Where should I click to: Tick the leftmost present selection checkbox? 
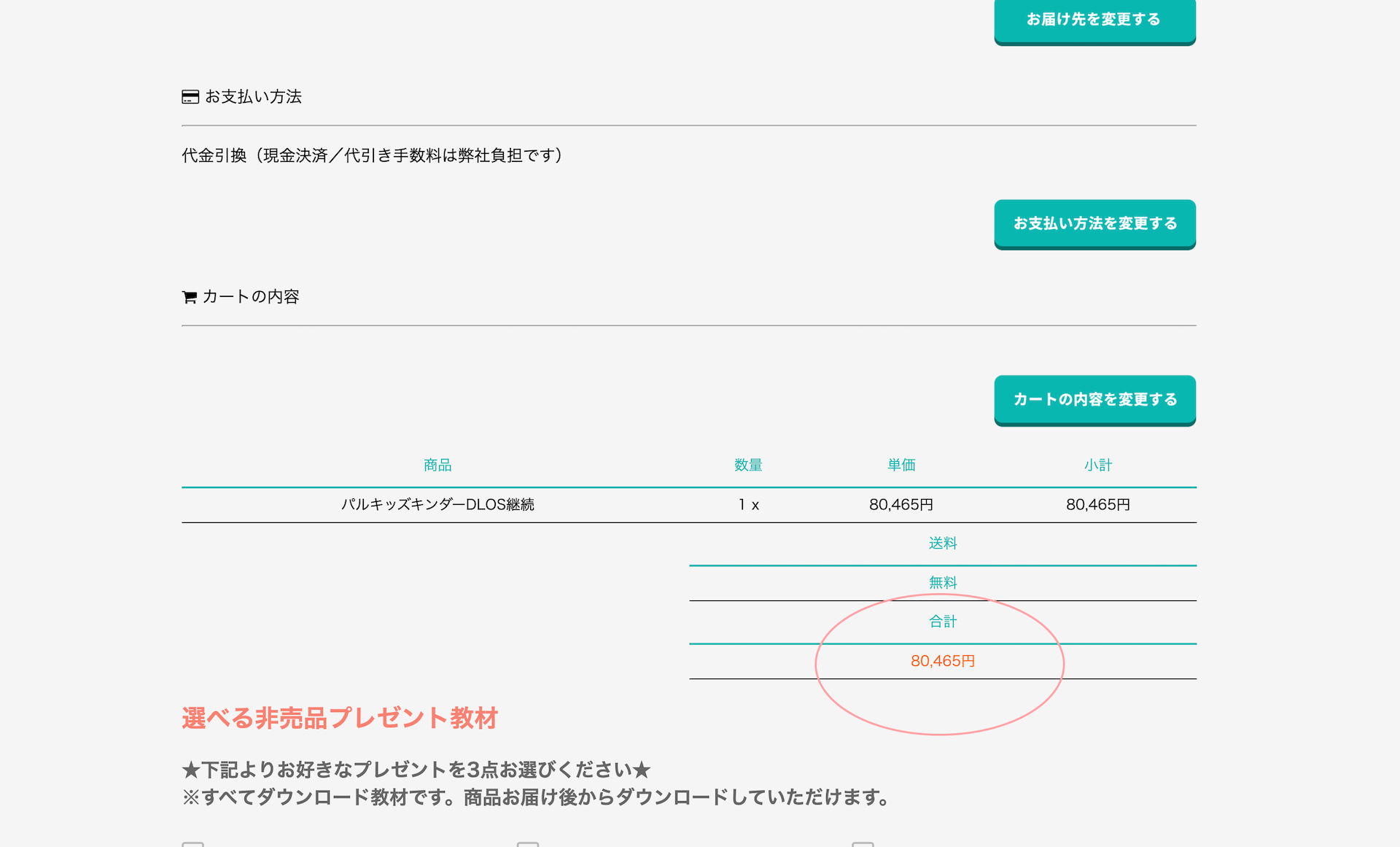pyautogui.click(x=192, y=844)
